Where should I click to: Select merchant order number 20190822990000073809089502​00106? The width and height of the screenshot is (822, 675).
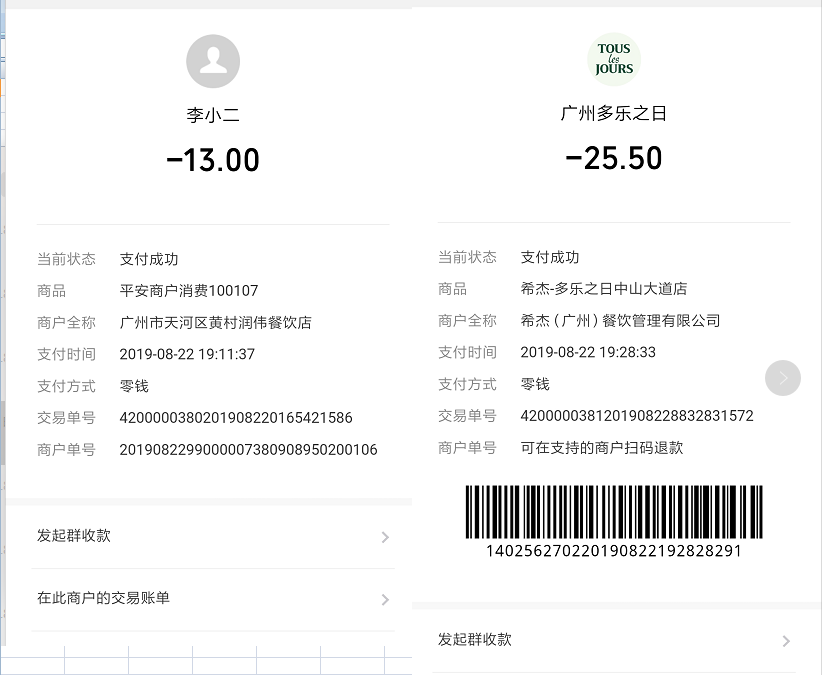tap(248, 450)
